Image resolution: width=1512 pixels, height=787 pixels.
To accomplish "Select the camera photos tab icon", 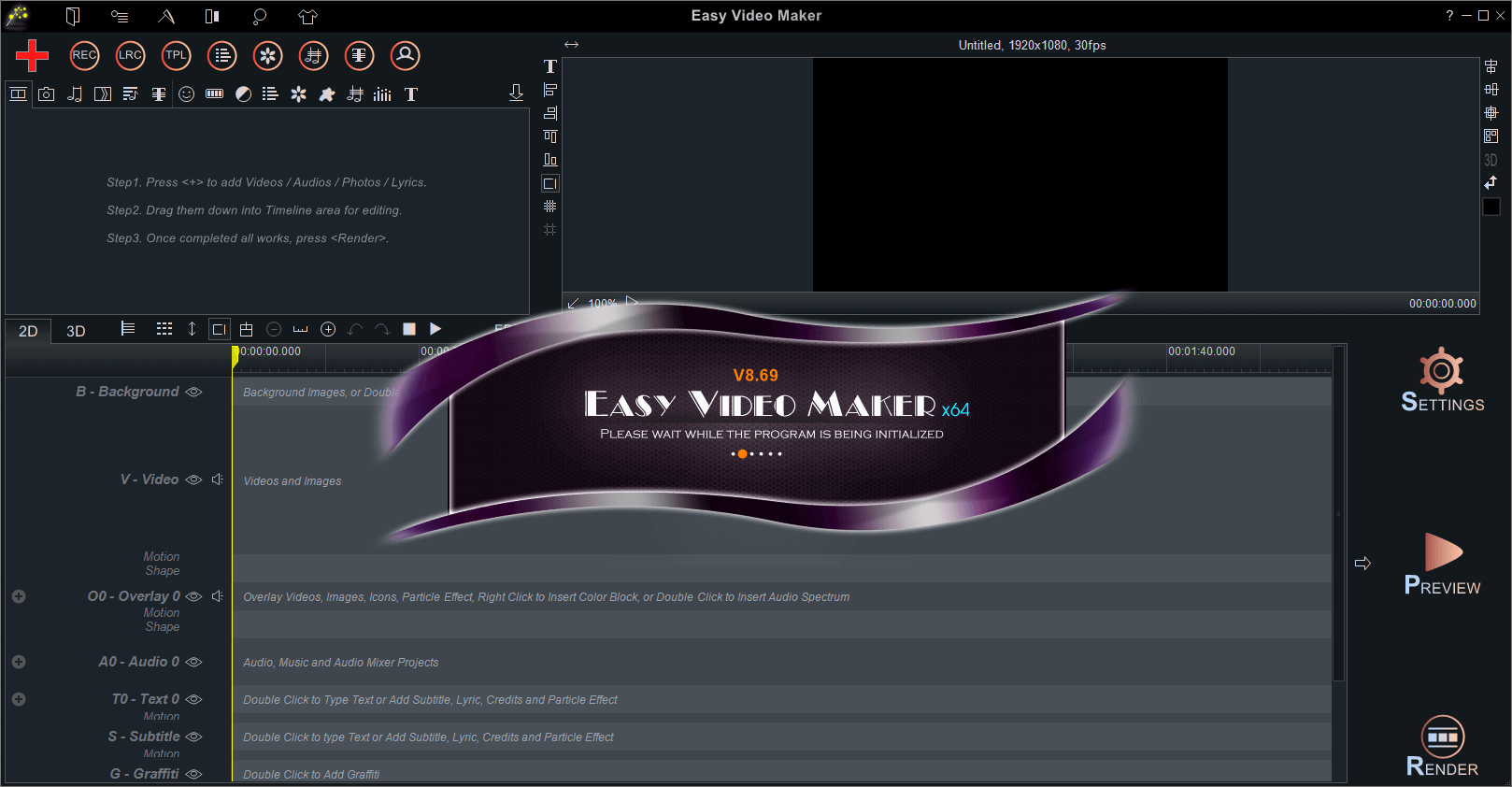I will pos(47,93).
